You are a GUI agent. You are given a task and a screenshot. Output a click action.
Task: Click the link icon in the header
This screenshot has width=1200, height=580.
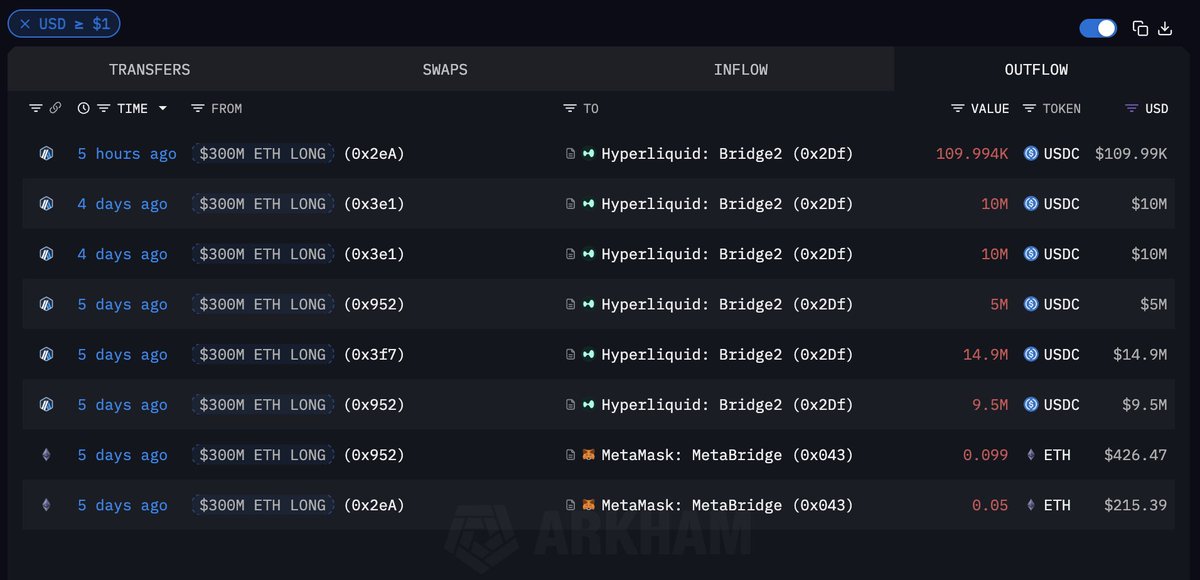[56, 108]
